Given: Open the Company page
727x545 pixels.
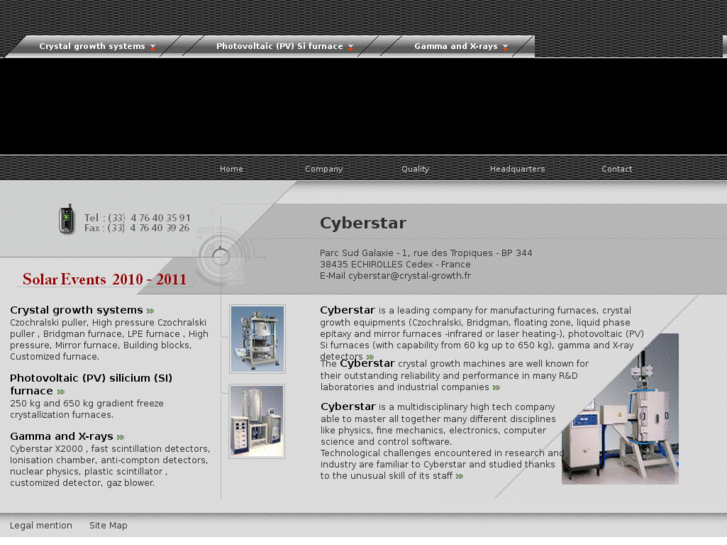Looking at the screenshot, I should 324,169.
